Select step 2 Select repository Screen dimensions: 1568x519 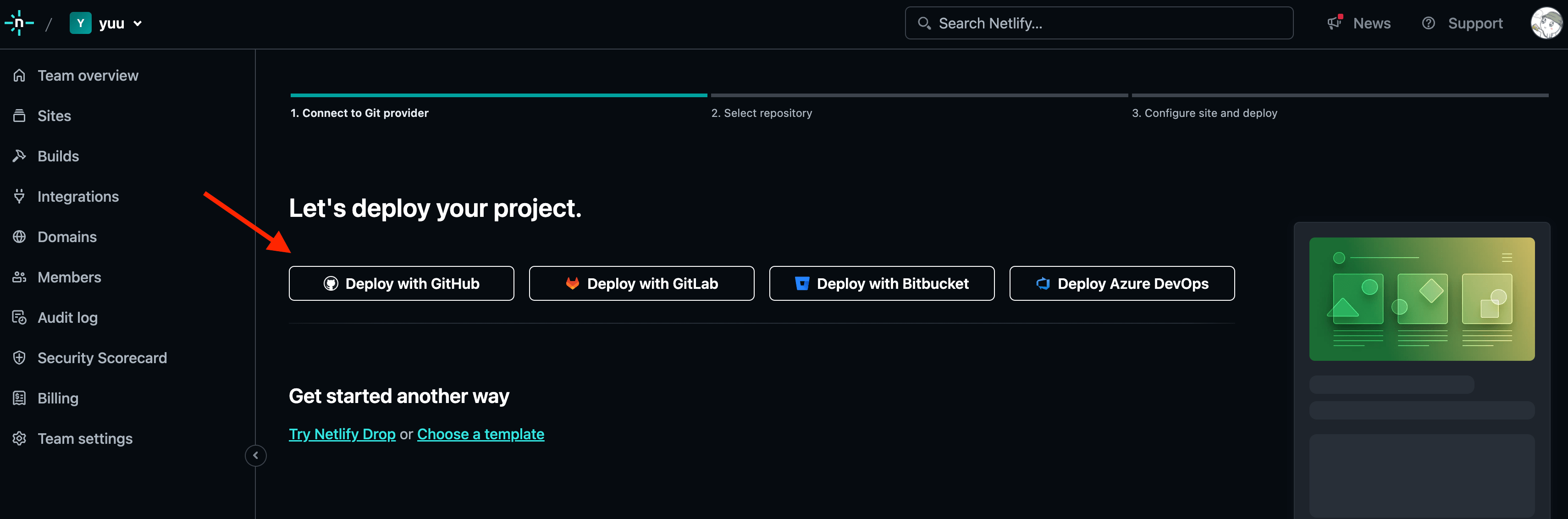[762, 113]
